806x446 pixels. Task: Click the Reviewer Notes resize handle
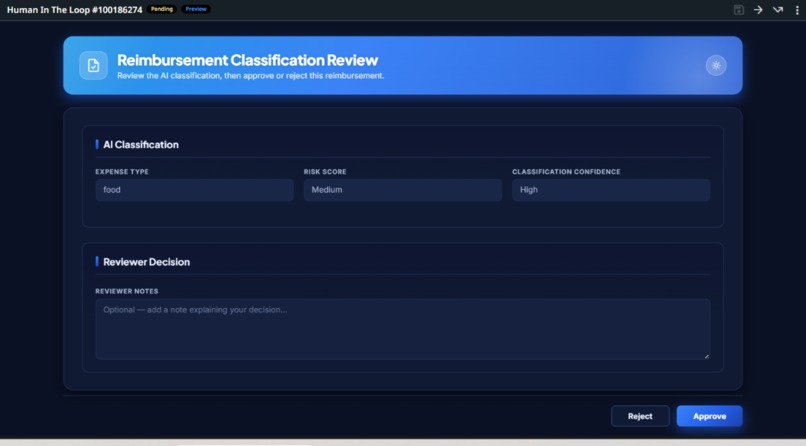707,356
